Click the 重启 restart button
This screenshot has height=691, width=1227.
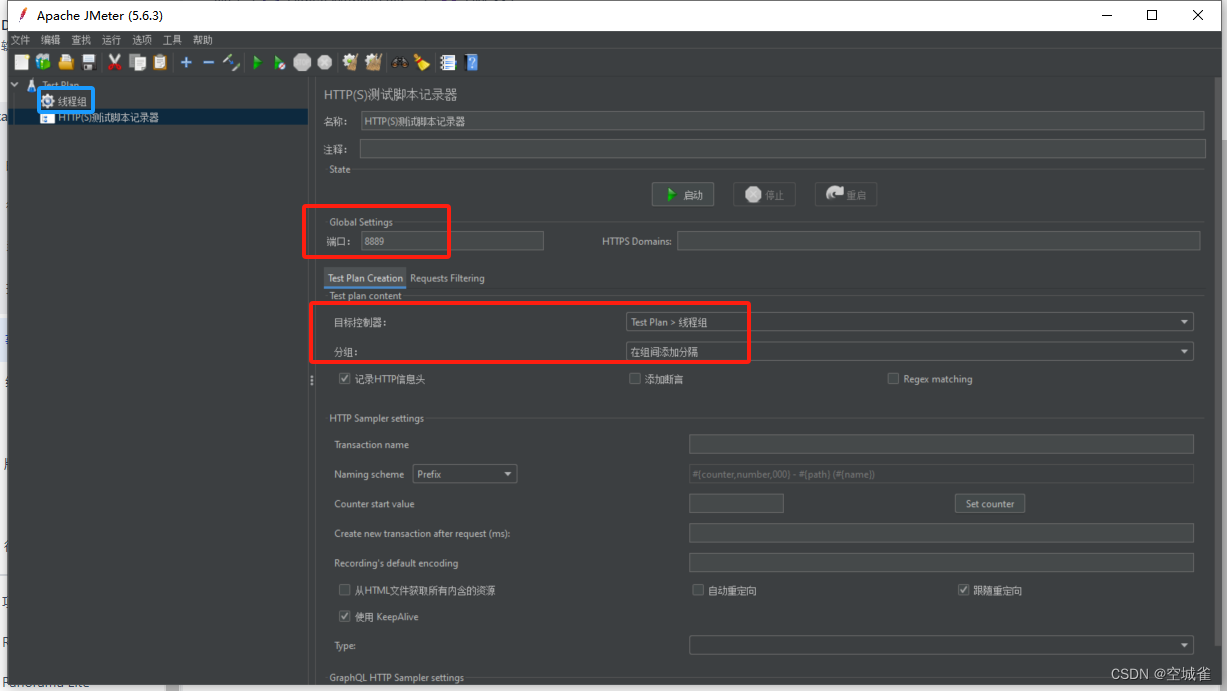point(846,195)
